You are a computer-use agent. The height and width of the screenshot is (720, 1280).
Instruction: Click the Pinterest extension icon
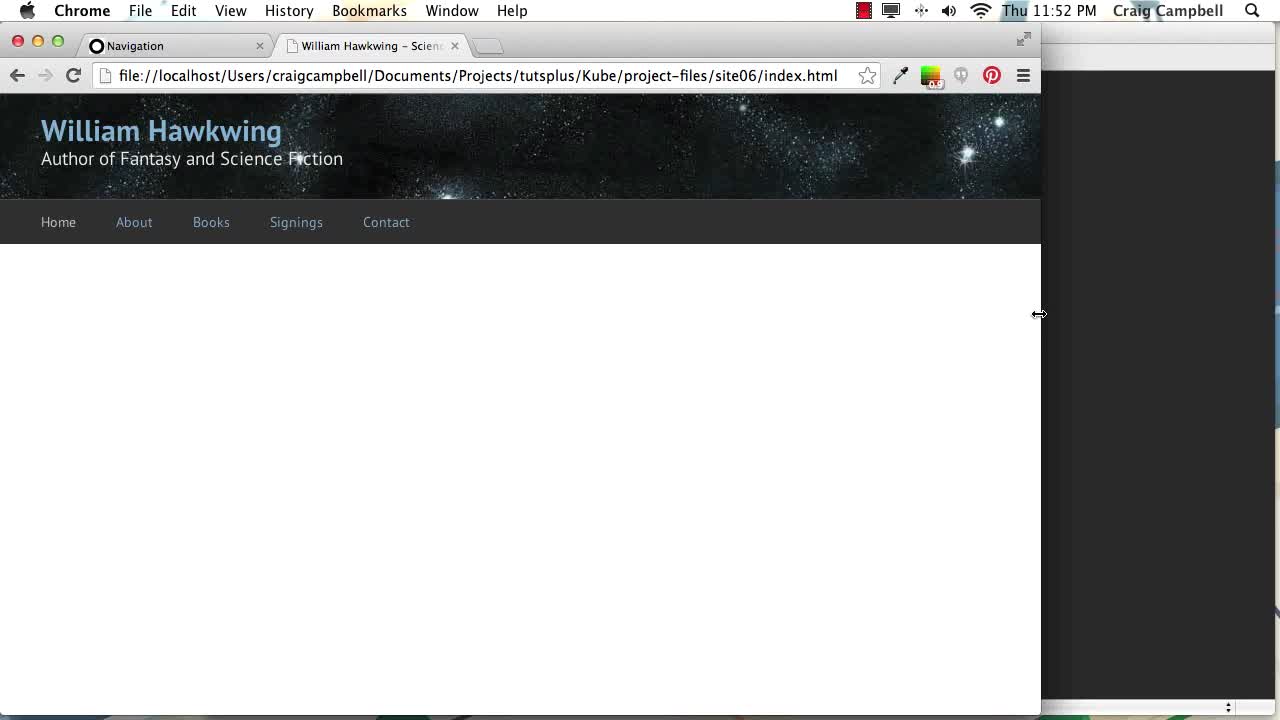tap(992, 76)
